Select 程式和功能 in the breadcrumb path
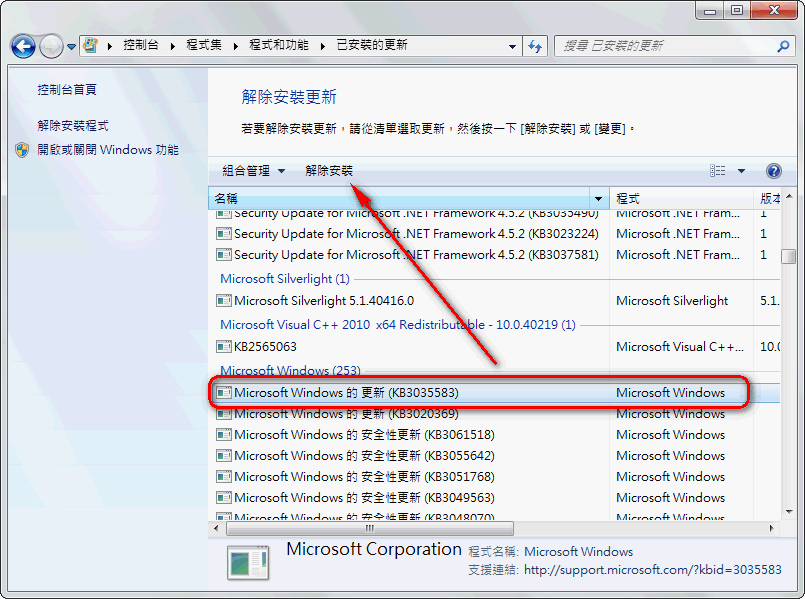The height and width of the screenshot is (599, 805). pyautogui.click(x=279, y=45)
